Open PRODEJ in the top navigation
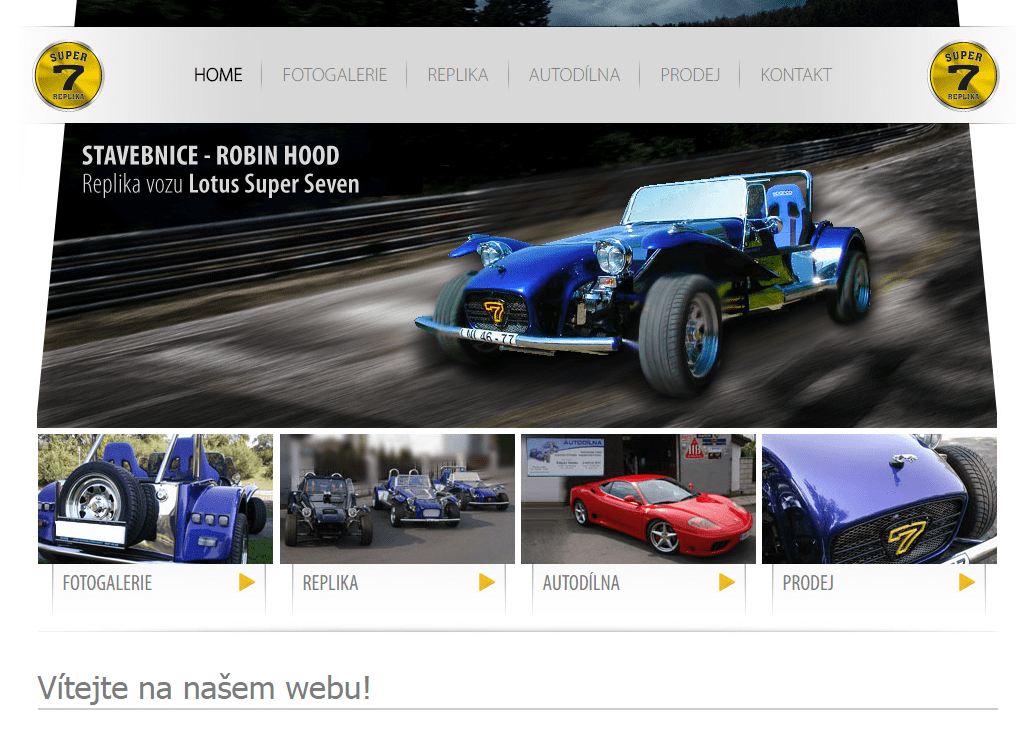The image size is (1030, 732). [x=690, y=75]
